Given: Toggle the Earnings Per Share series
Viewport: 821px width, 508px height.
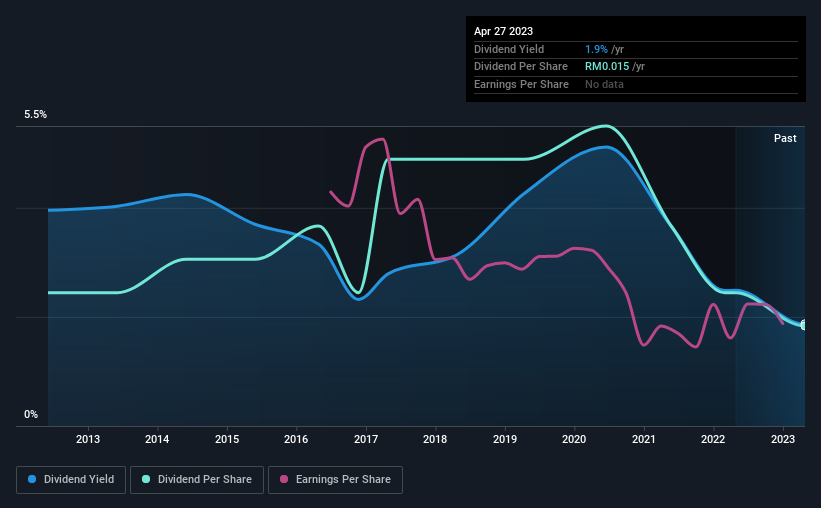Looking at the screenshot, I should pyautogui.click(x=335, y=480).
